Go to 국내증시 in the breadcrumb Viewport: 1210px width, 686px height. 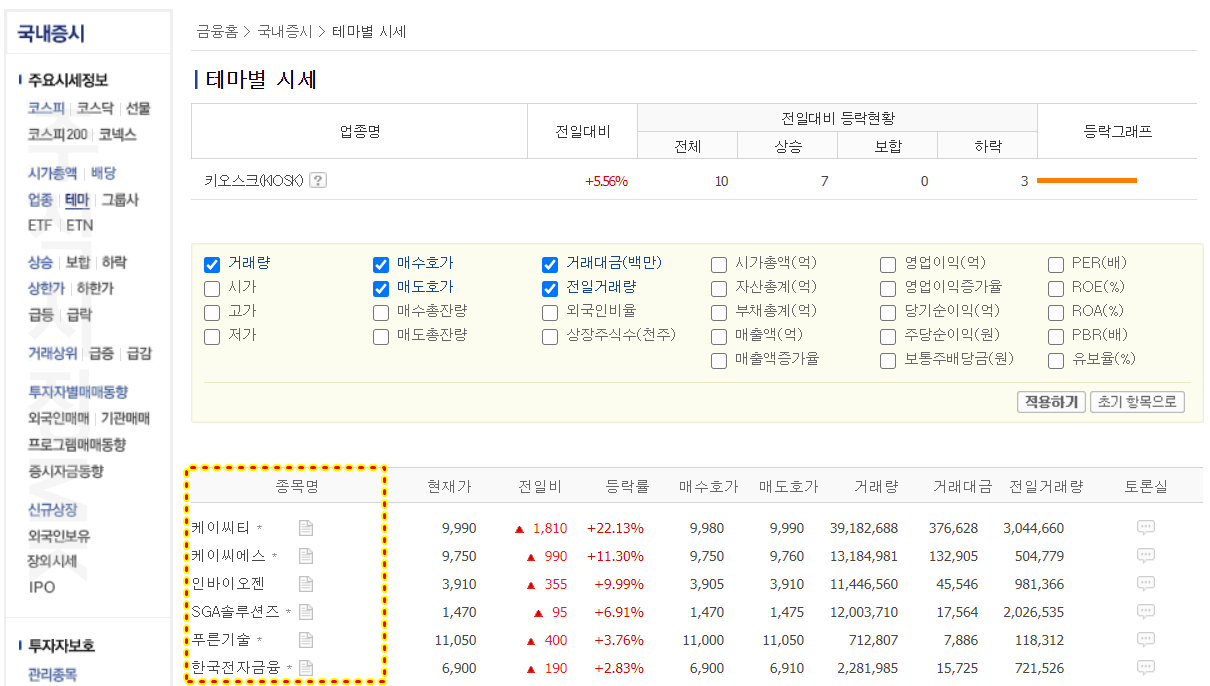pyautogui.click(x=285, y=32)
